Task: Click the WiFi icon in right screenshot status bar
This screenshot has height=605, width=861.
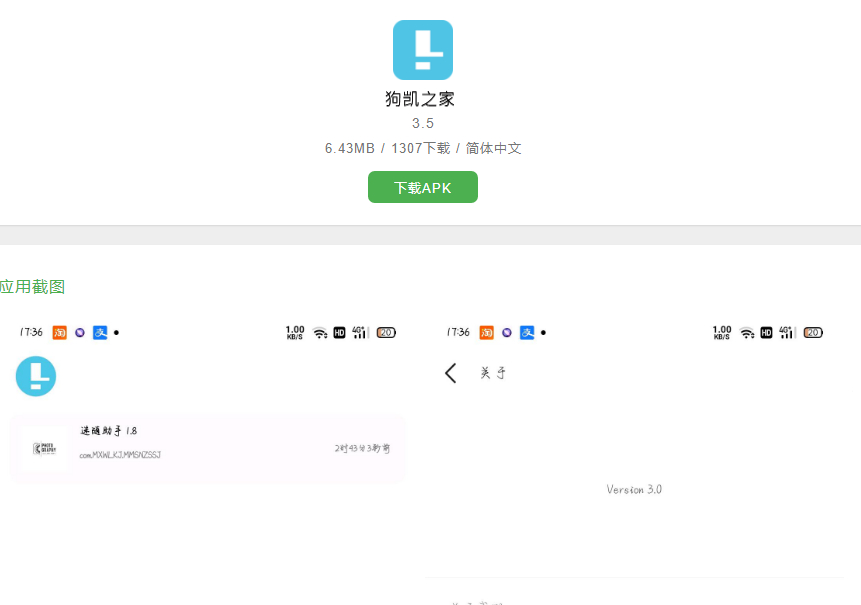Action: coord(747,333)
